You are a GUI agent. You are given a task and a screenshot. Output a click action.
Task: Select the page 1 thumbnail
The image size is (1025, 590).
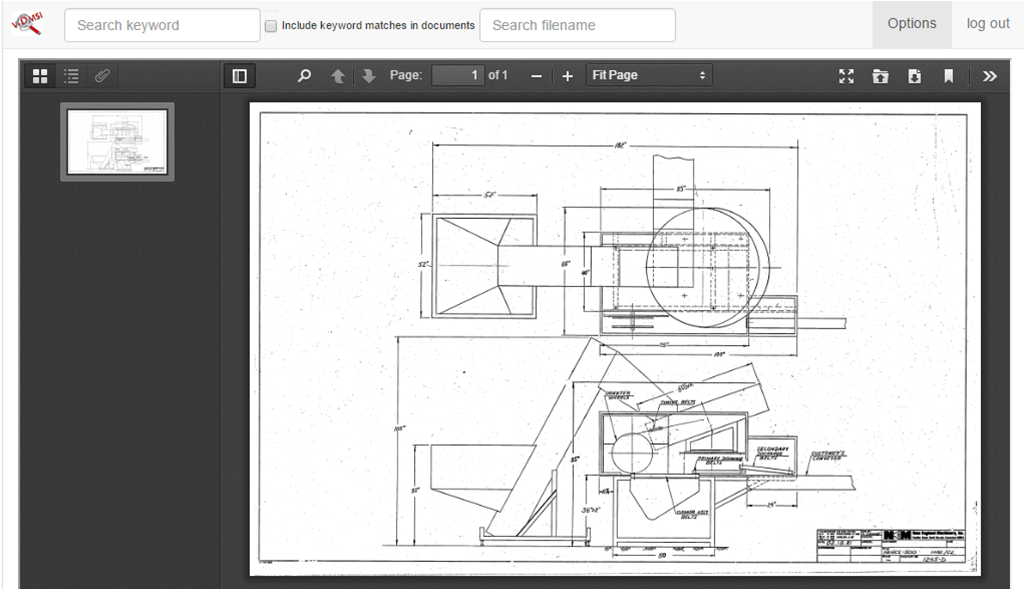(x=117, y=142)
